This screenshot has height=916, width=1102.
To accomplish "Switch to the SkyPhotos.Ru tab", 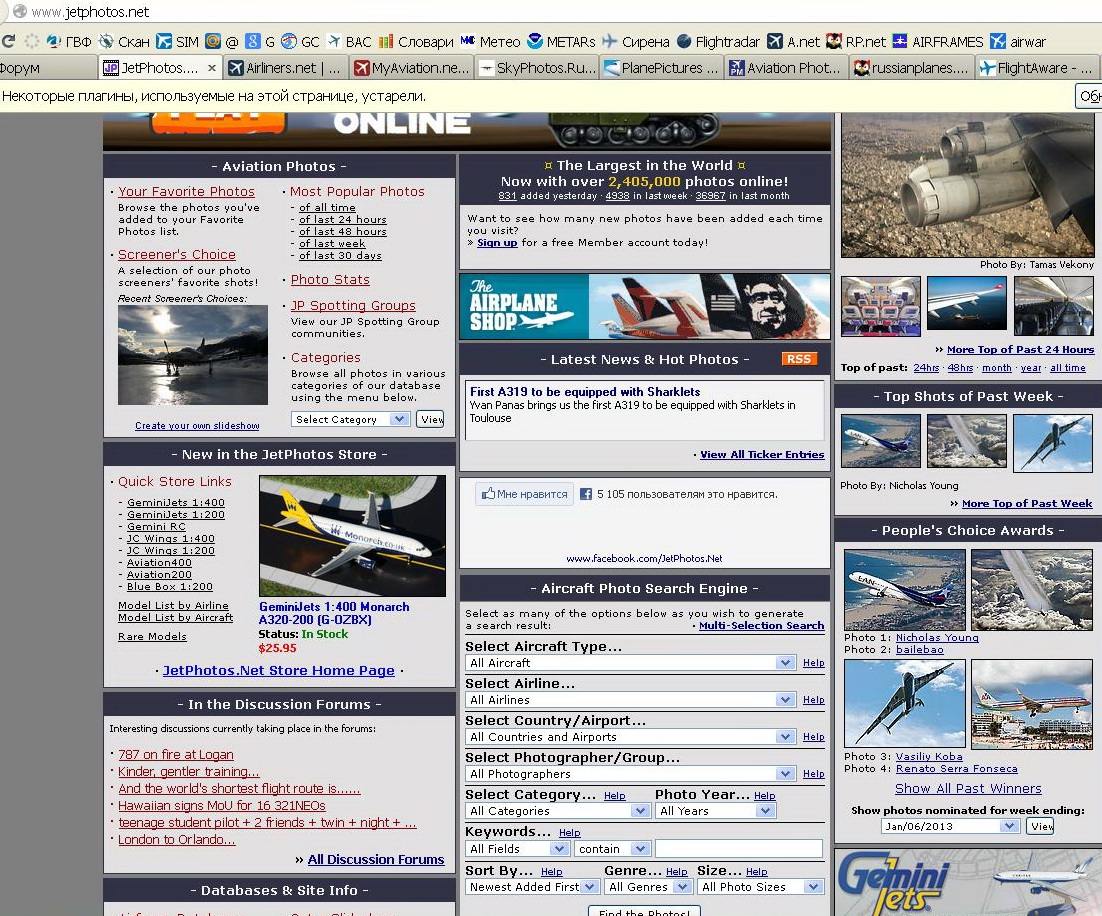I will pyautogui.click(x=538, y=67).
